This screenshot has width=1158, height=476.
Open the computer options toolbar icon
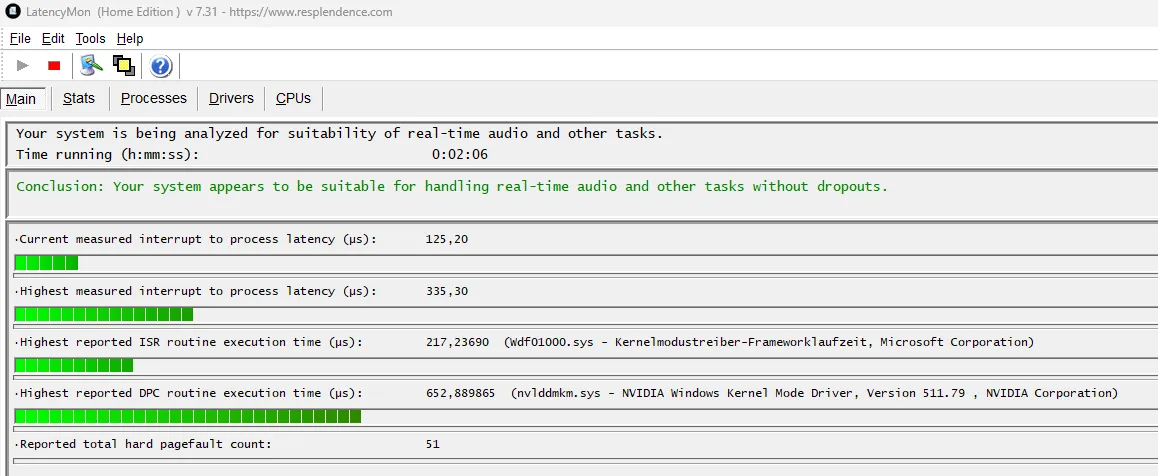[x=92, y=66]
